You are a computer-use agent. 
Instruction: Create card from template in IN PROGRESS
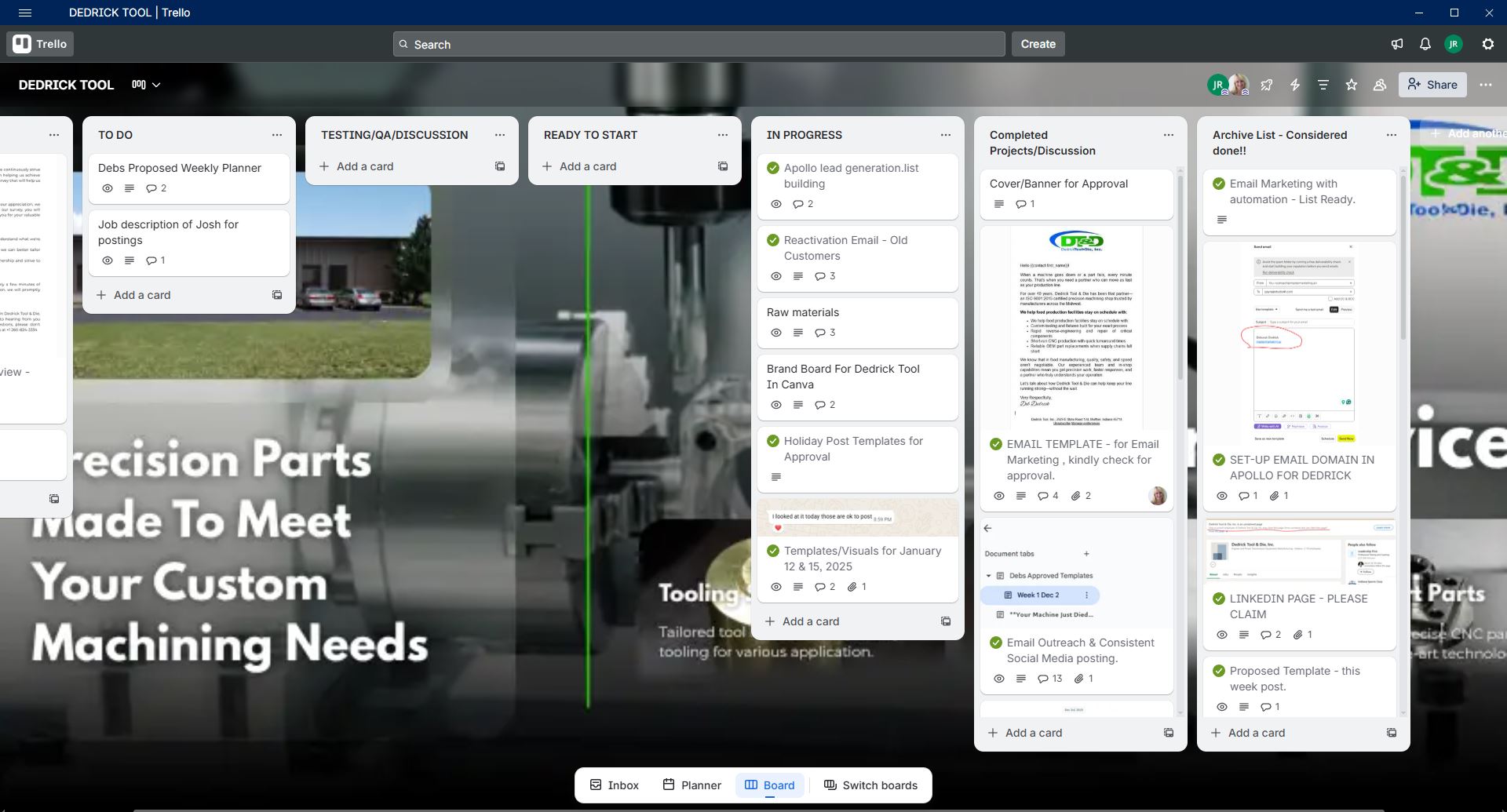coord(946,621)
